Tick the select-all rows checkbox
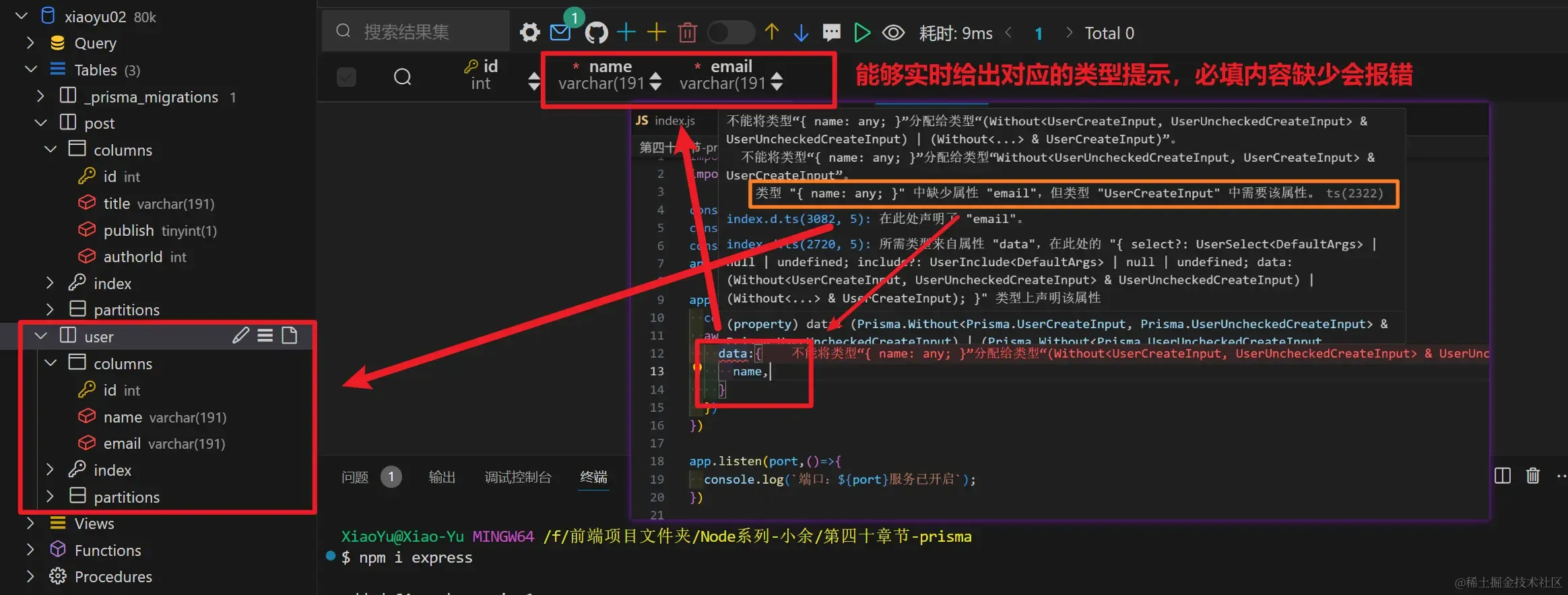This screenshot has height=595, width=1568. click(x=346, y=77)
